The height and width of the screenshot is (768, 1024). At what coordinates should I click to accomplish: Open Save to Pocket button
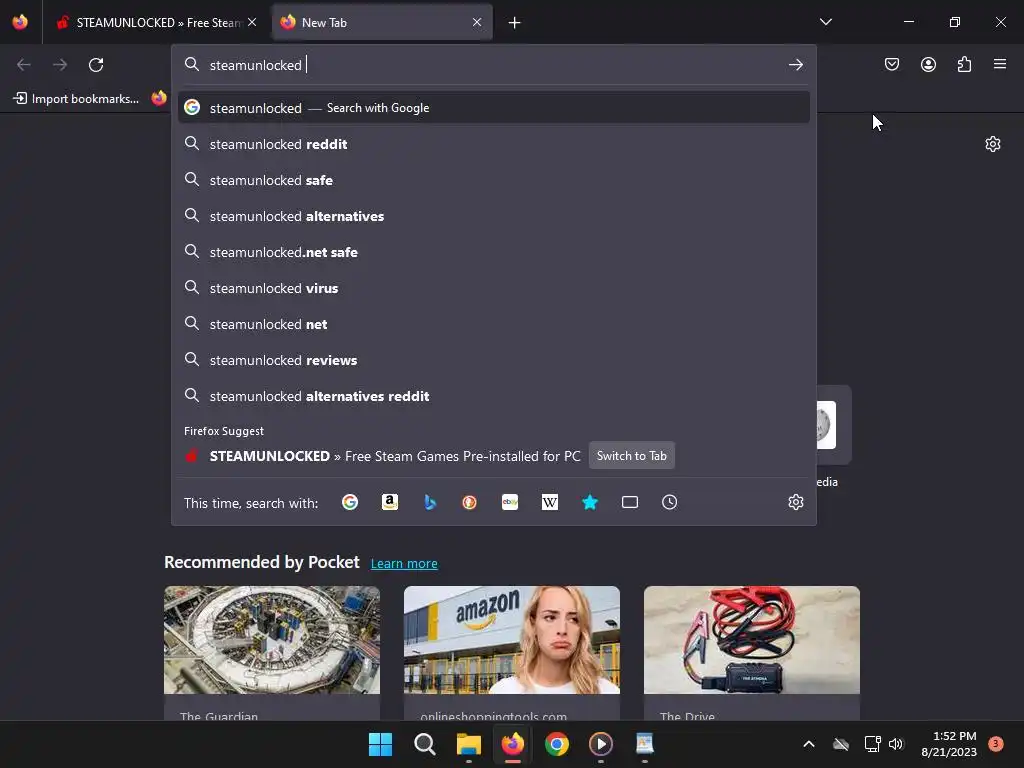click(892, 64)
